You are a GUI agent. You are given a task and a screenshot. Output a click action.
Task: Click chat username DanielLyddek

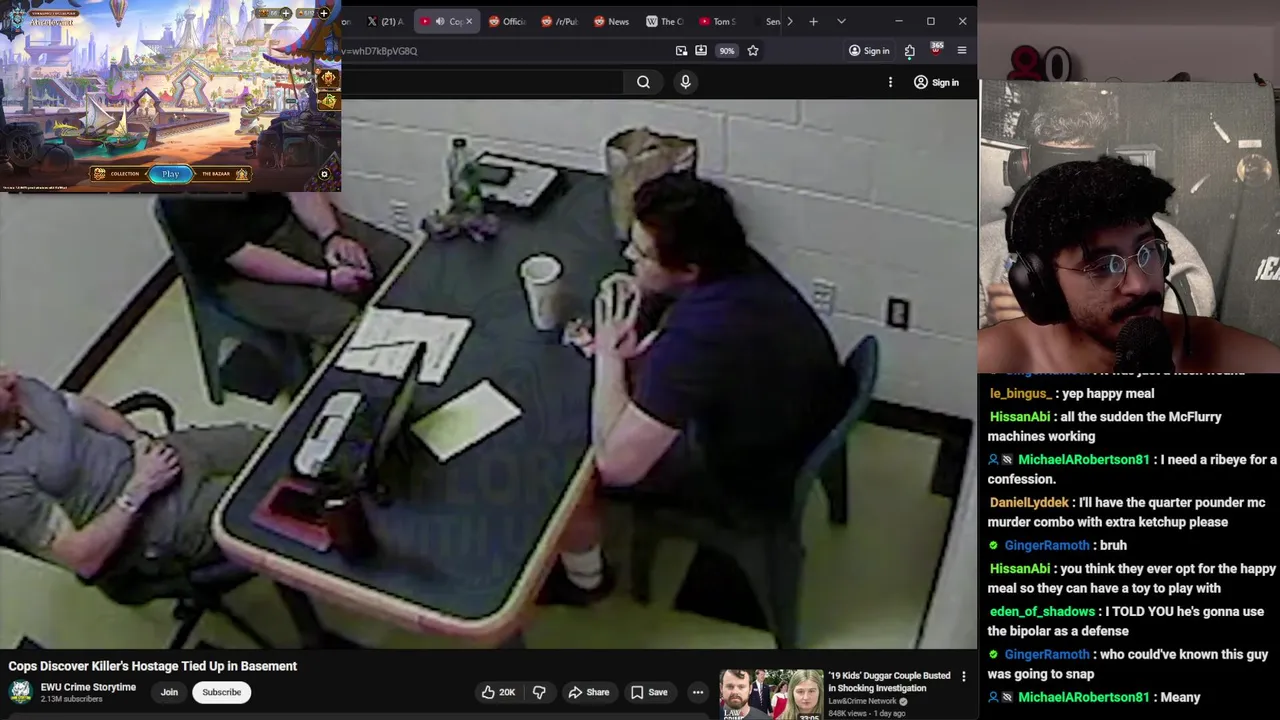point(1029,503)
